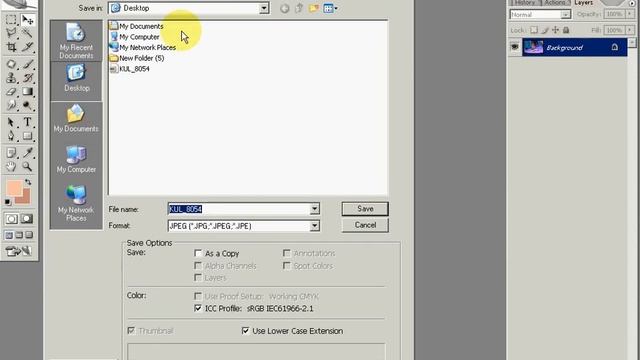Select the Eyedropper tool
The width and height of the screenshot is (640, 360).
(27, 153)
